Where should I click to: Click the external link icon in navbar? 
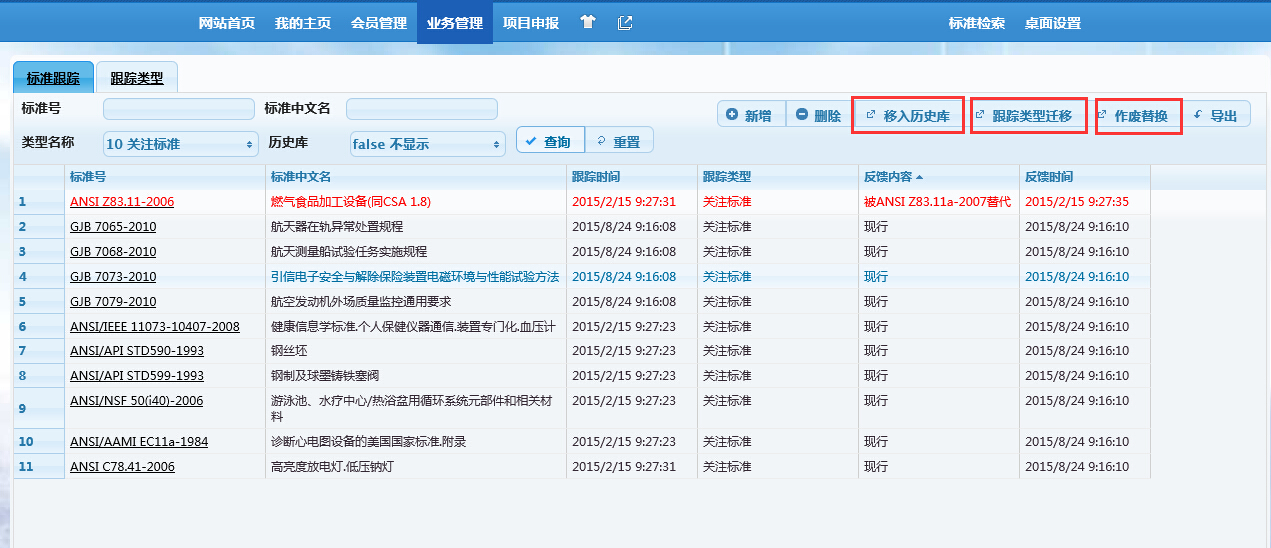point(625,22)
